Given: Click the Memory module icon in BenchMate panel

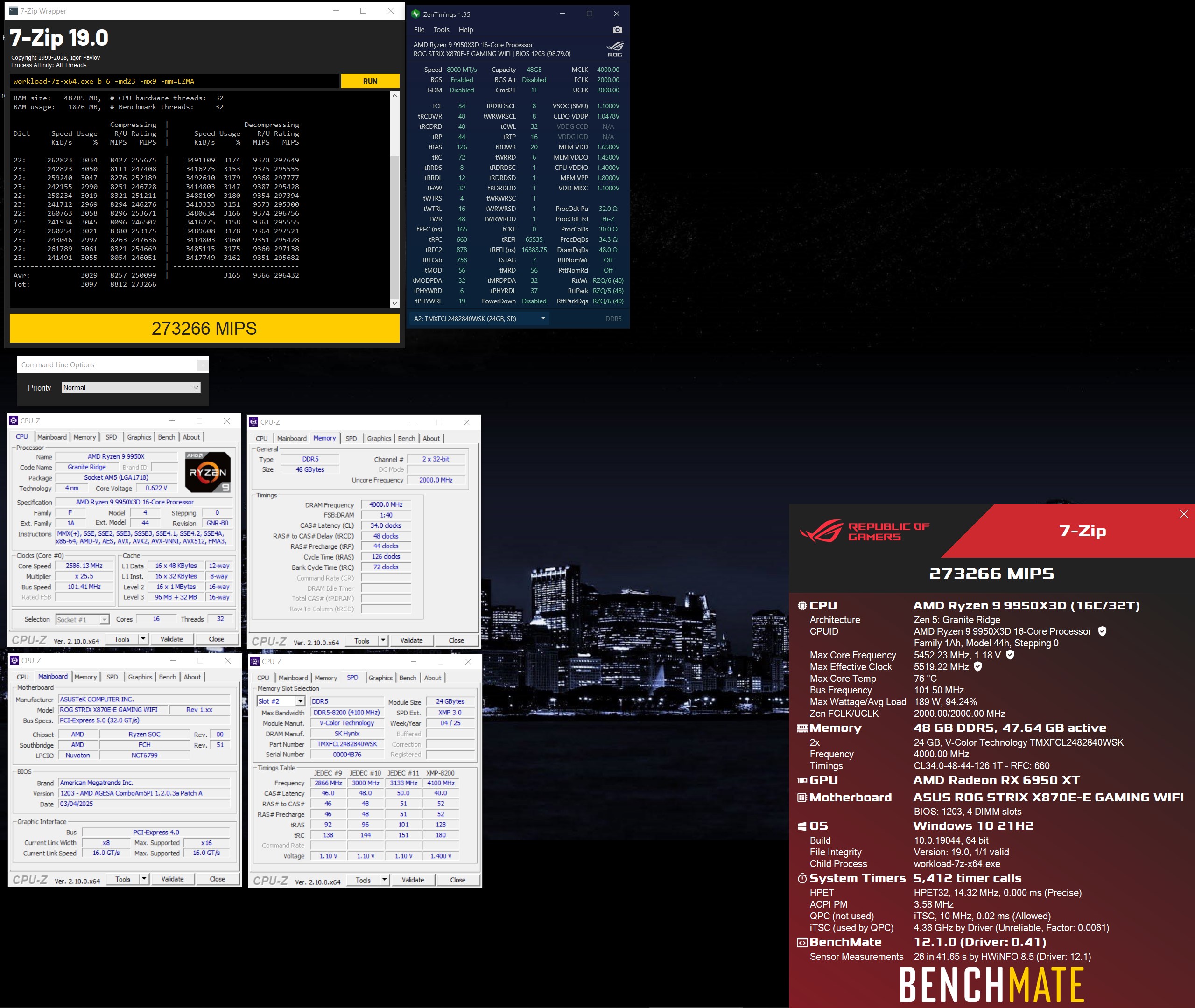Looking at the screenshot, I should click(x=802, y=728).
